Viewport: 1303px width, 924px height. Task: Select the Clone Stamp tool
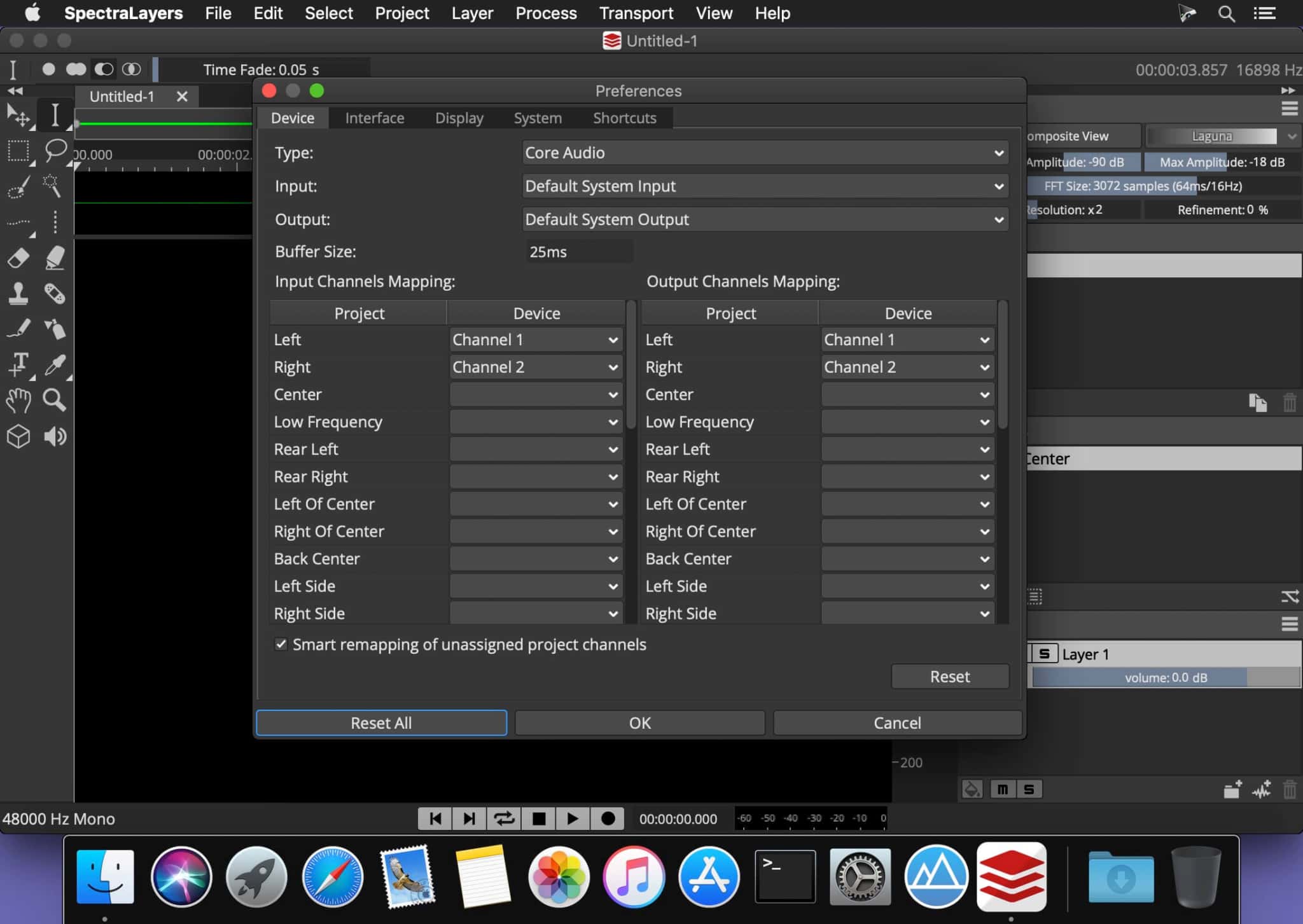(18, 294)
